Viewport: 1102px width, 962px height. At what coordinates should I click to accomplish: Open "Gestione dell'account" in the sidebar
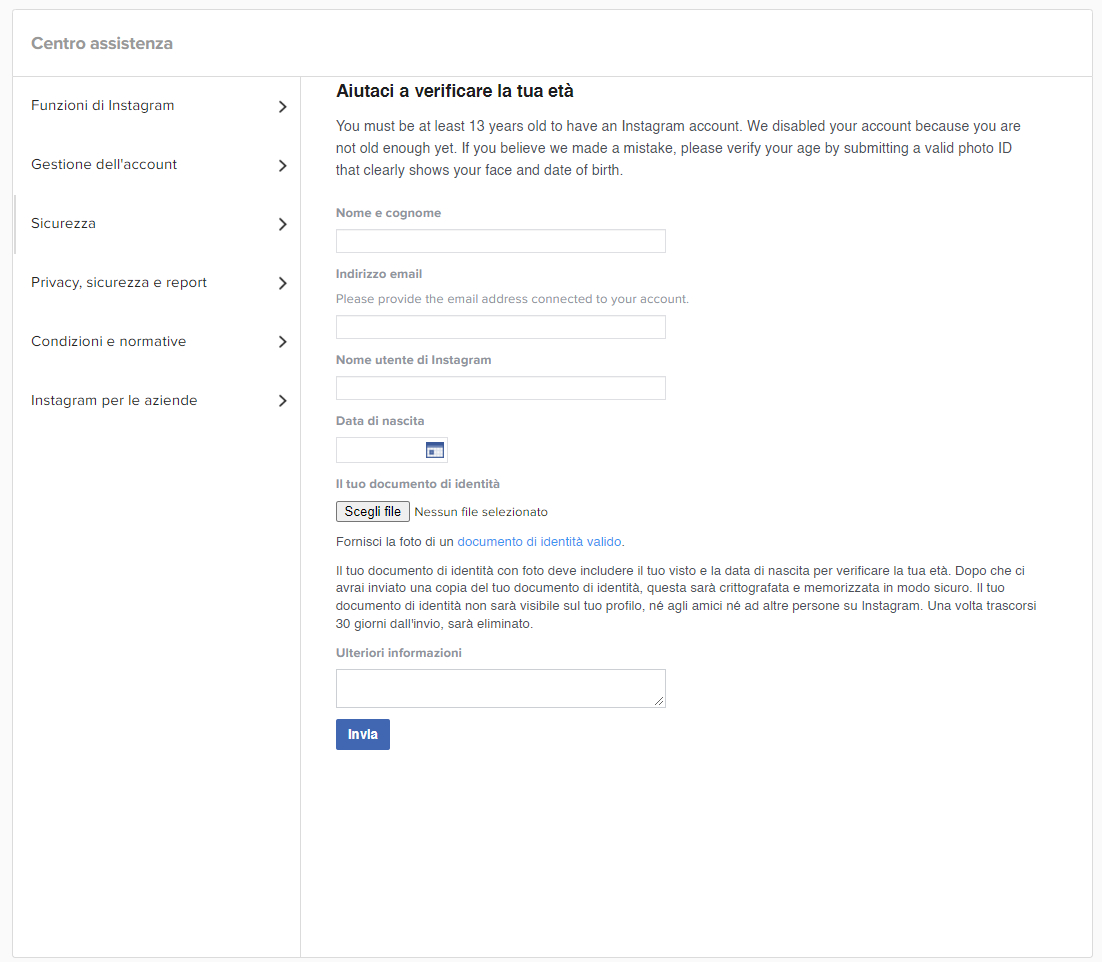pyautogui.click(x=104, y=164)
